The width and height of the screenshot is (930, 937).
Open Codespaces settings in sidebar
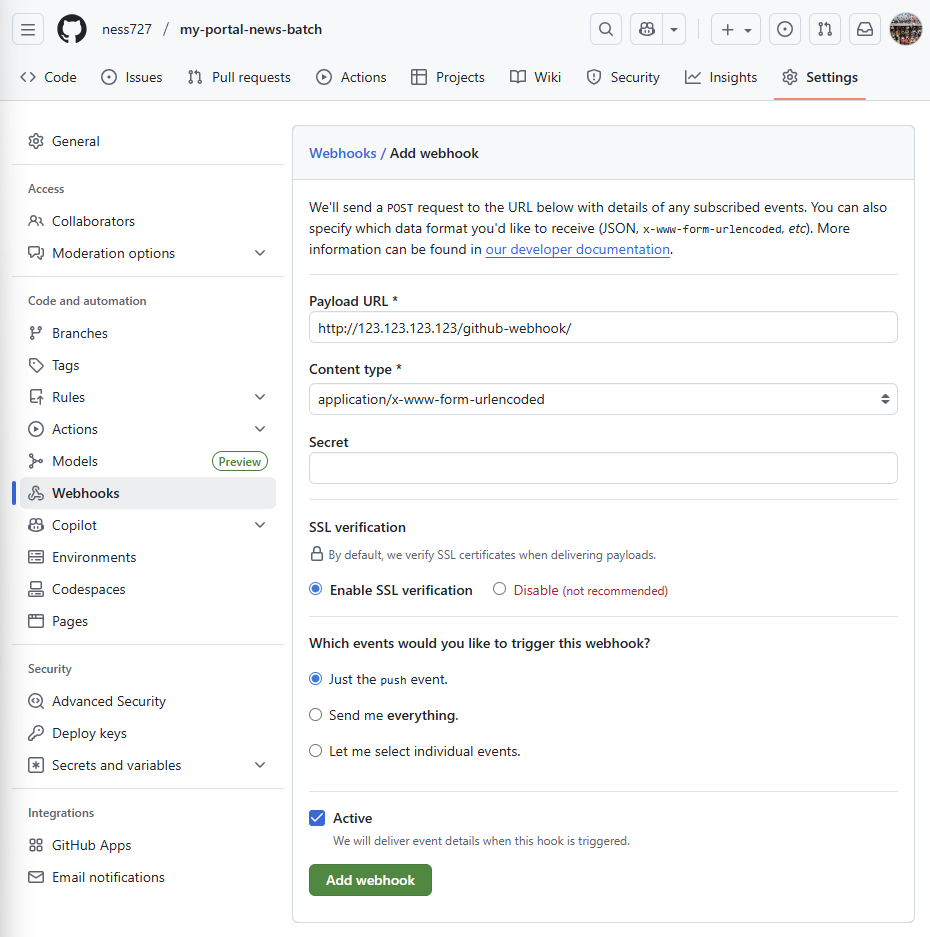(x=148, y=589)
